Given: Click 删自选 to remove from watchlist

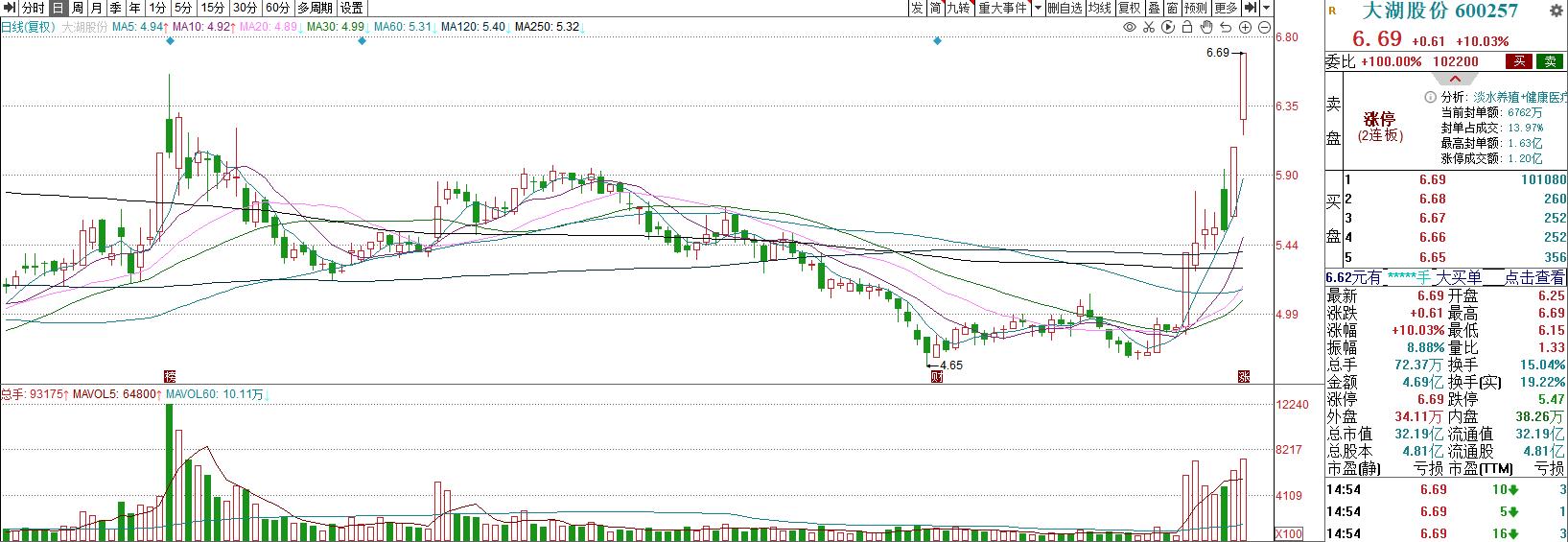Looking at the screenshot, I should [x=1065, y=8].
